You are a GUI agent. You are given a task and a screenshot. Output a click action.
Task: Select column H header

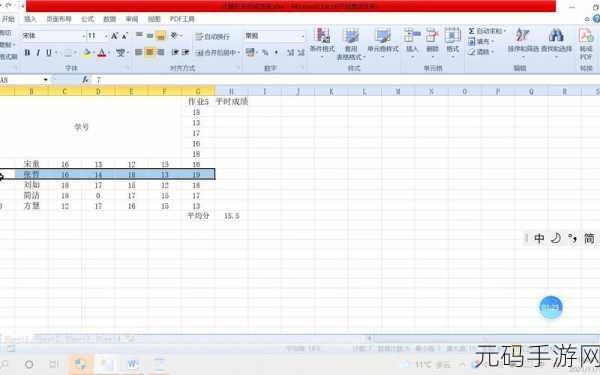point(232,91)
